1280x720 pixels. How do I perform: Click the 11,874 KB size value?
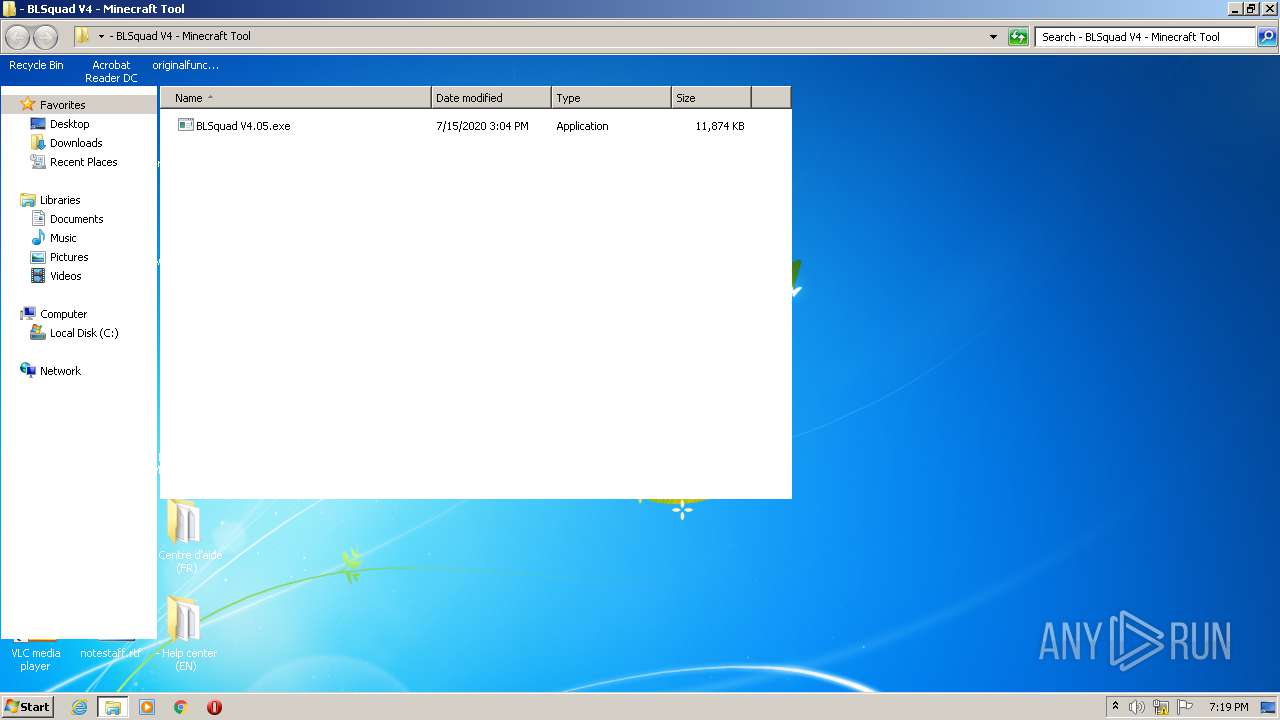tap(720, 126)
